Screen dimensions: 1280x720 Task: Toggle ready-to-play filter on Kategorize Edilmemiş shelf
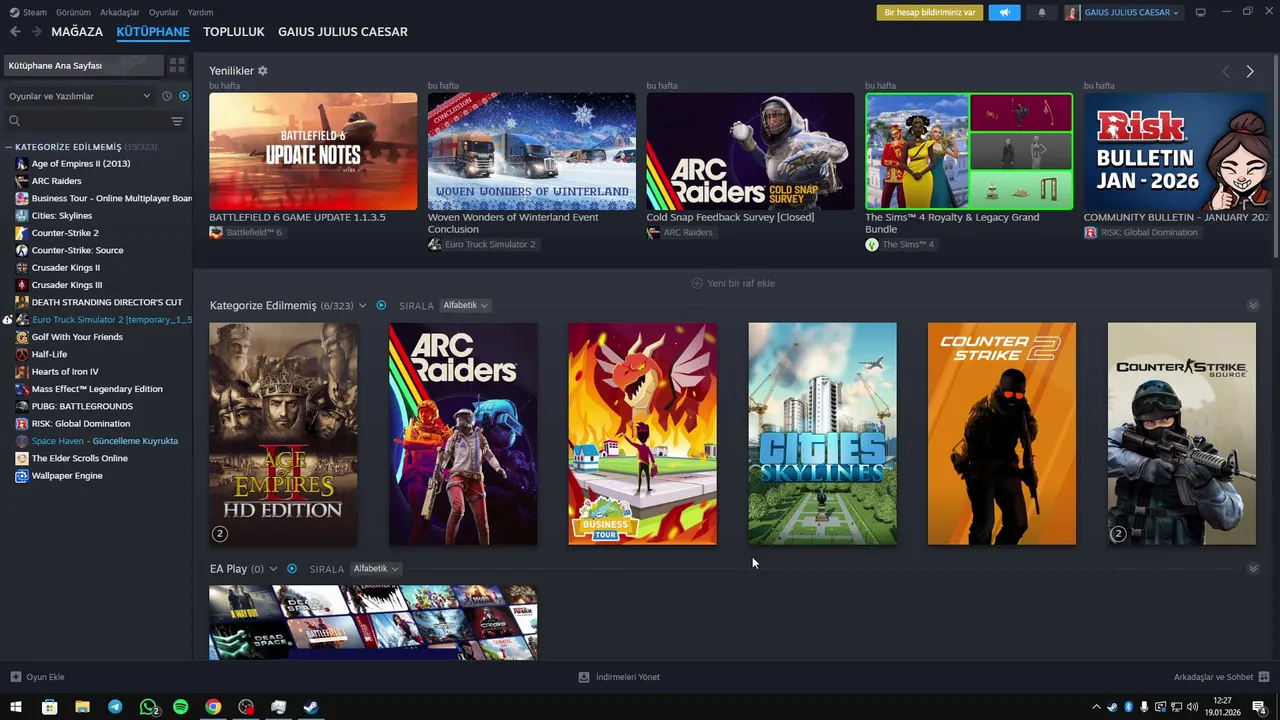[x=381, y=305]
